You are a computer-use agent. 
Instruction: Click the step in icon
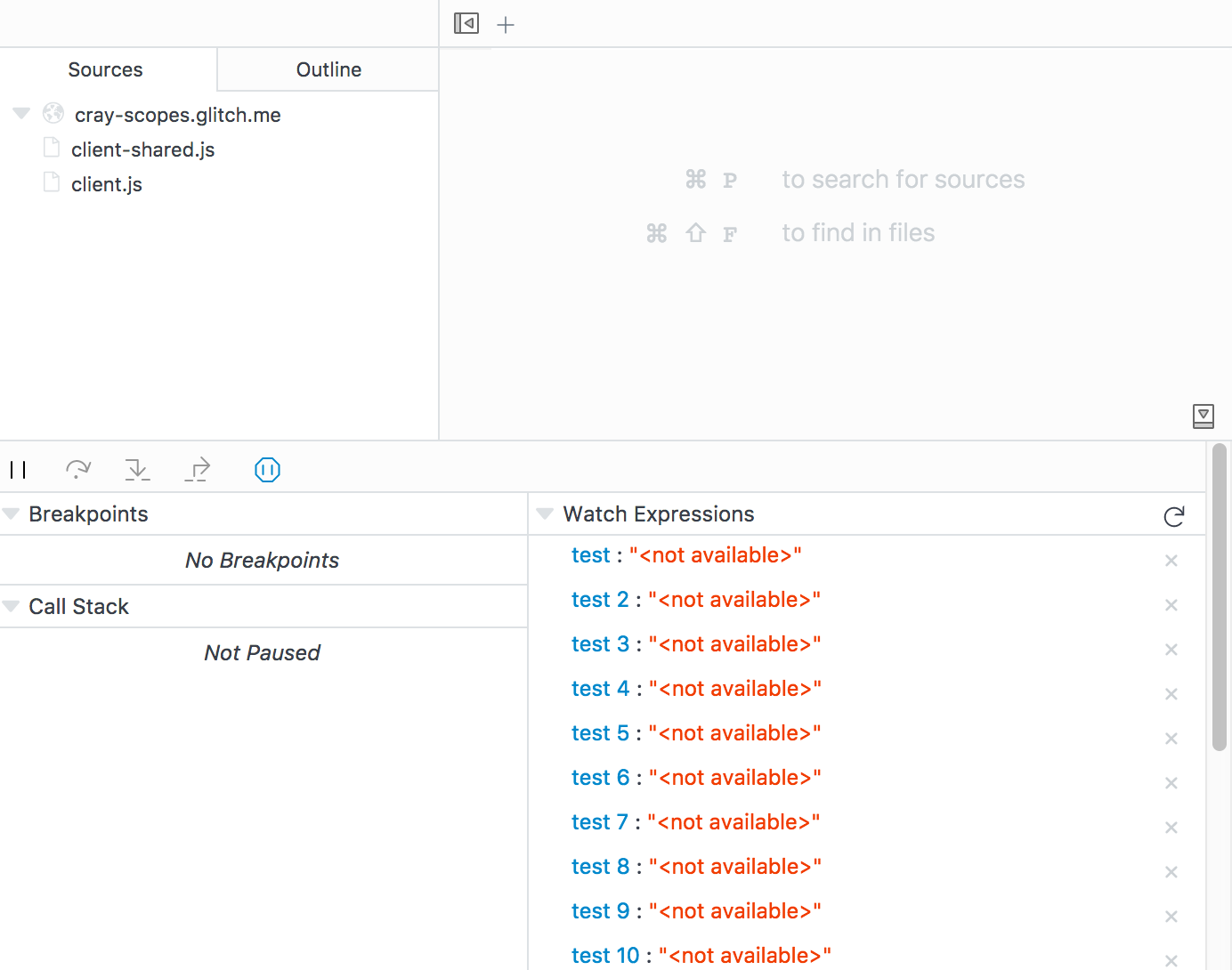[137, 469]
